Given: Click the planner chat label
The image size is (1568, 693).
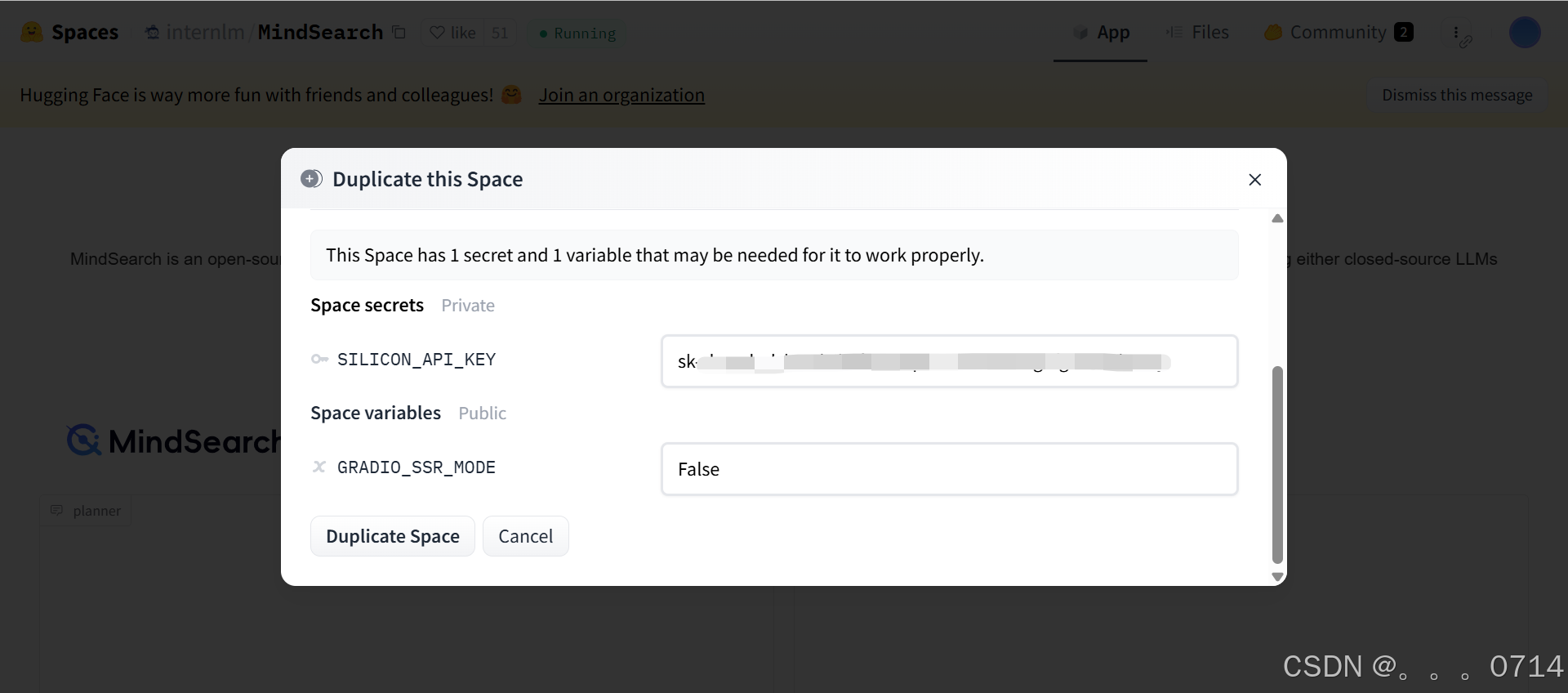Looking at the screenshot, I should tap(86, 511).
